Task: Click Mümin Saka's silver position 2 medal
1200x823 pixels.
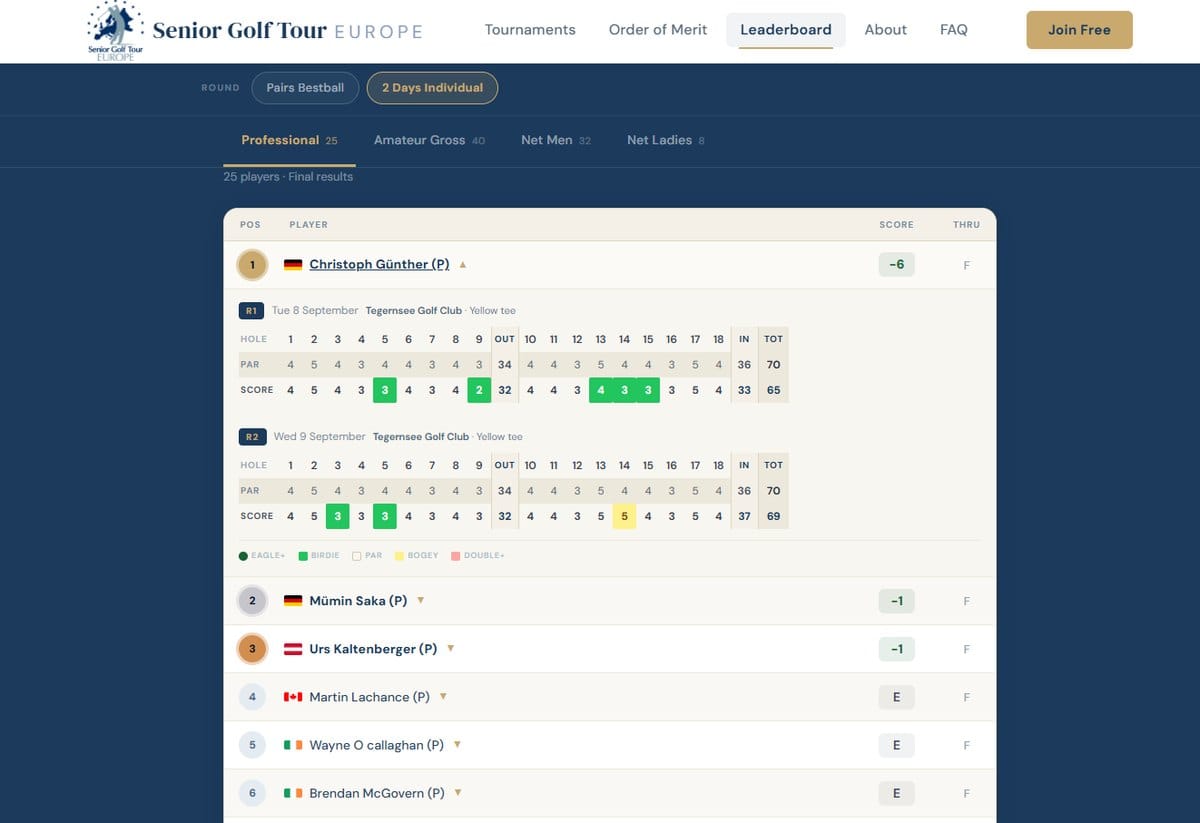Action: [x=252, y=601]
